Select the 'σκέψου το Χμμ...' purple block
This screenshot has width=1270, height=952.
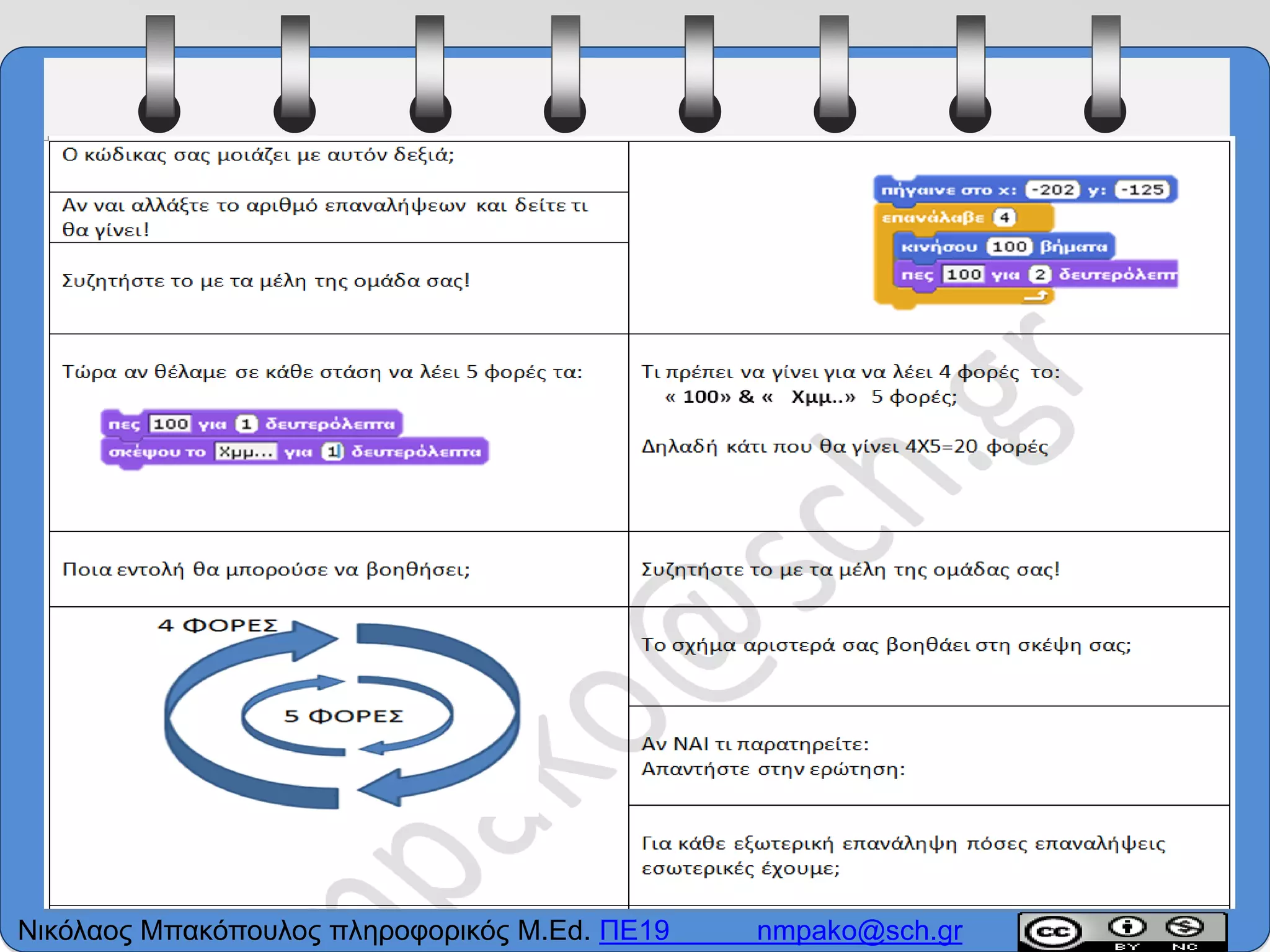click(x=157, y=452)
